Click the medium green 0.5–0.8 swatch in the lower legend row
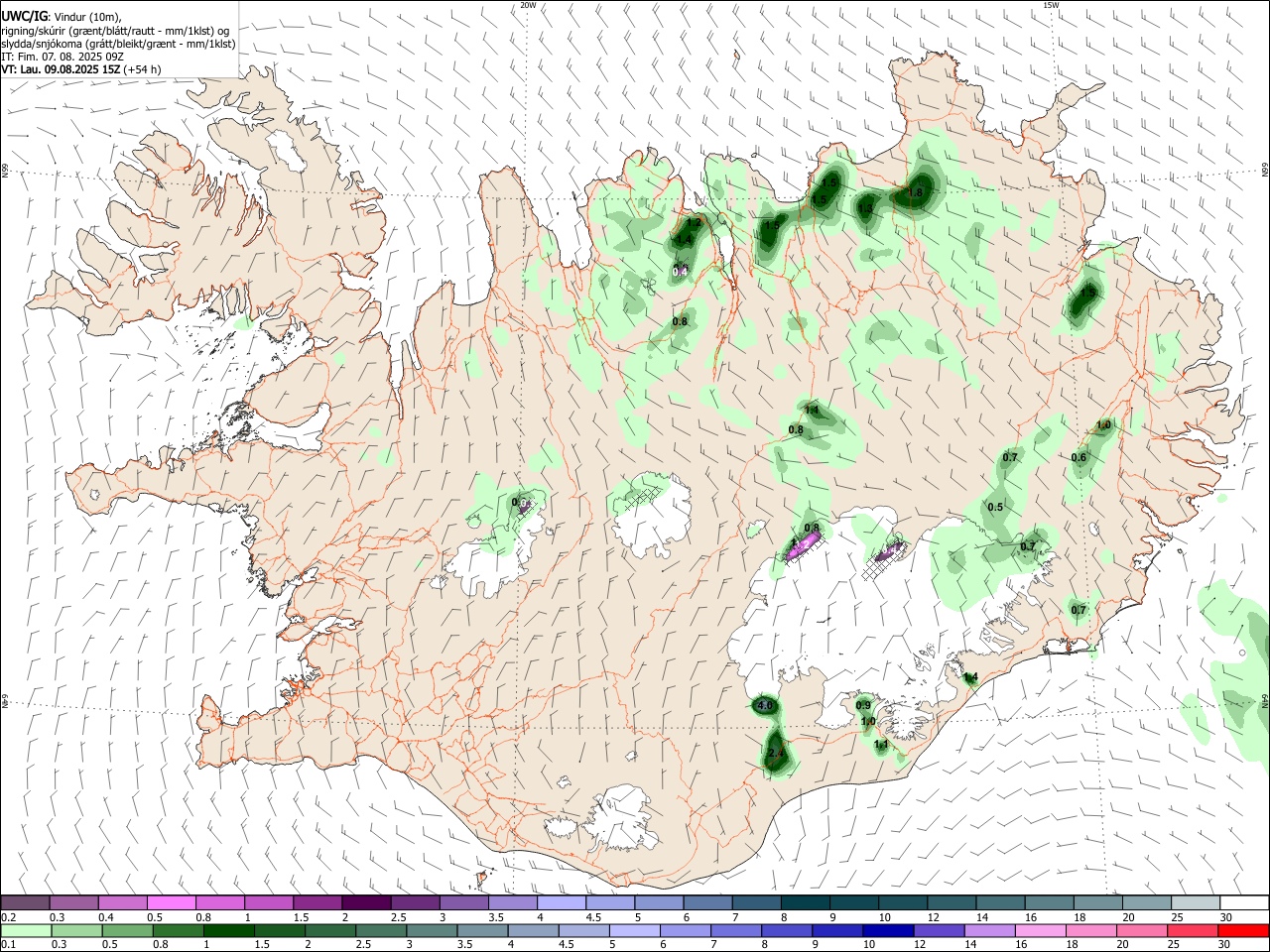Viewport: 1270px width, 952px height. pos(126,931)
